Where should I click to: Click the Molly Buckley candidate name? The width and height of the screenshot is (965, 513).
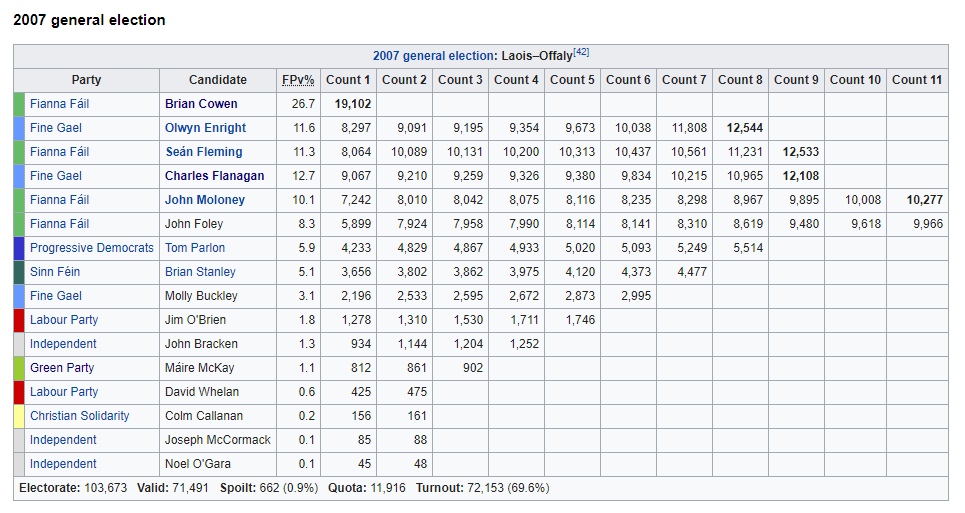pos(201,296)
